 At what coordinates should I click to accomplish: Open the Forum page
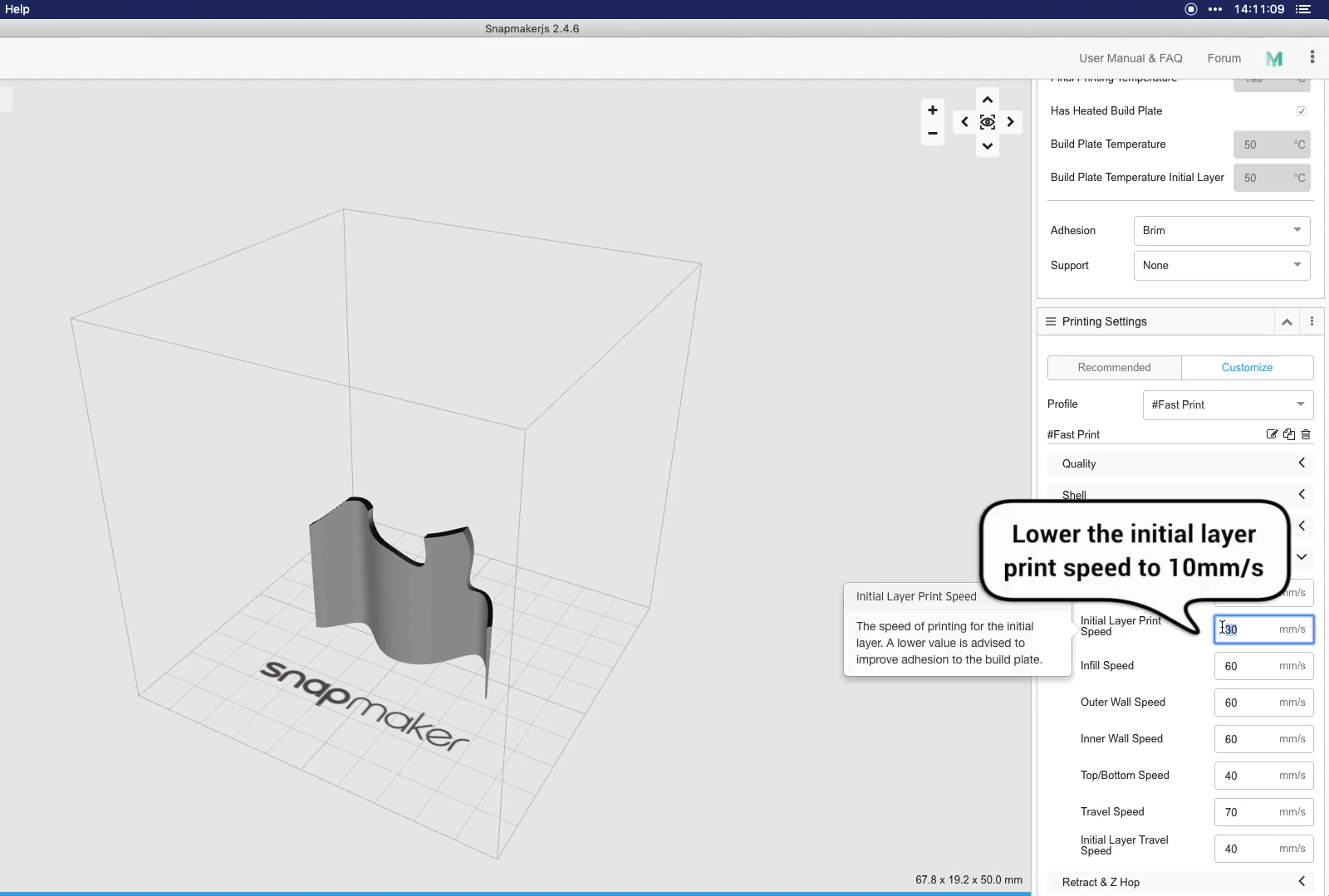pos(1224,58)
